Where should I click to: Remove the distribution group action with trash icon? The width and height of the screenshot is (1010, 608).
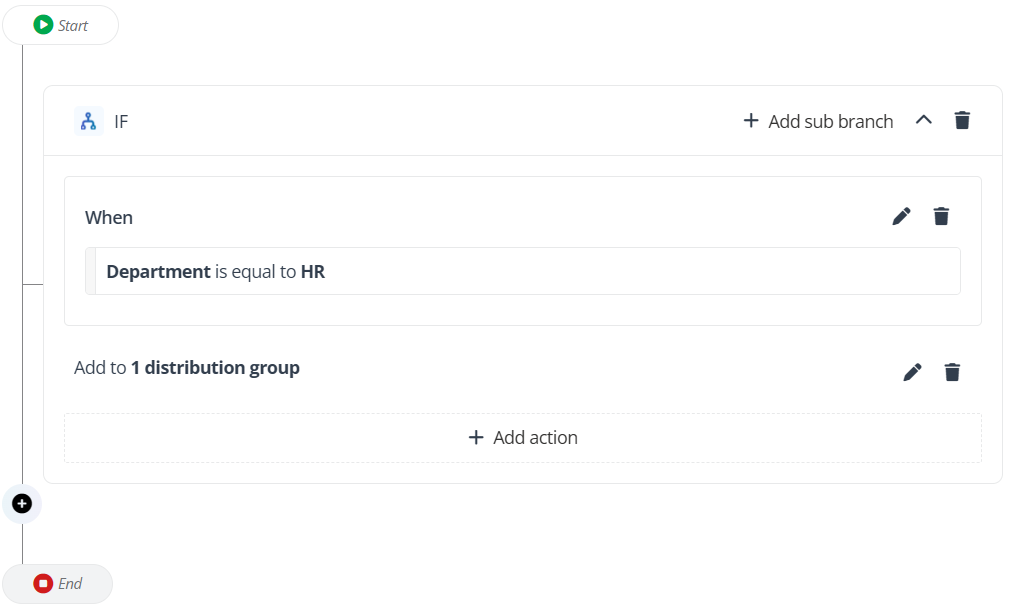(952, 371)
